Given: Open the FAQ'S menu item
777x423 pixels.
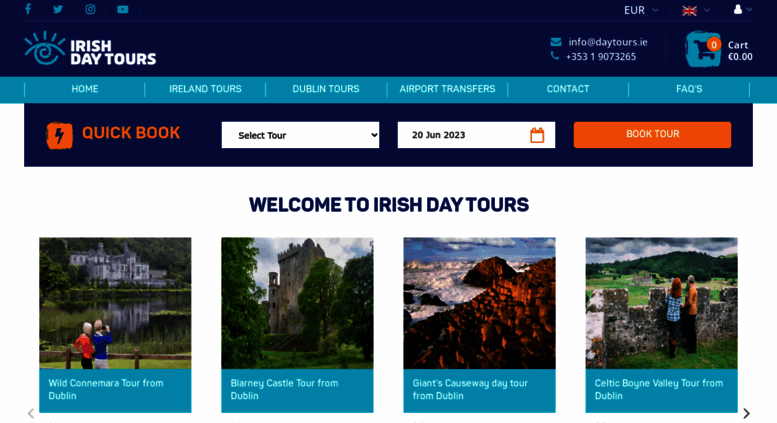Looking at the screenshot, I should tap(689, 89).
